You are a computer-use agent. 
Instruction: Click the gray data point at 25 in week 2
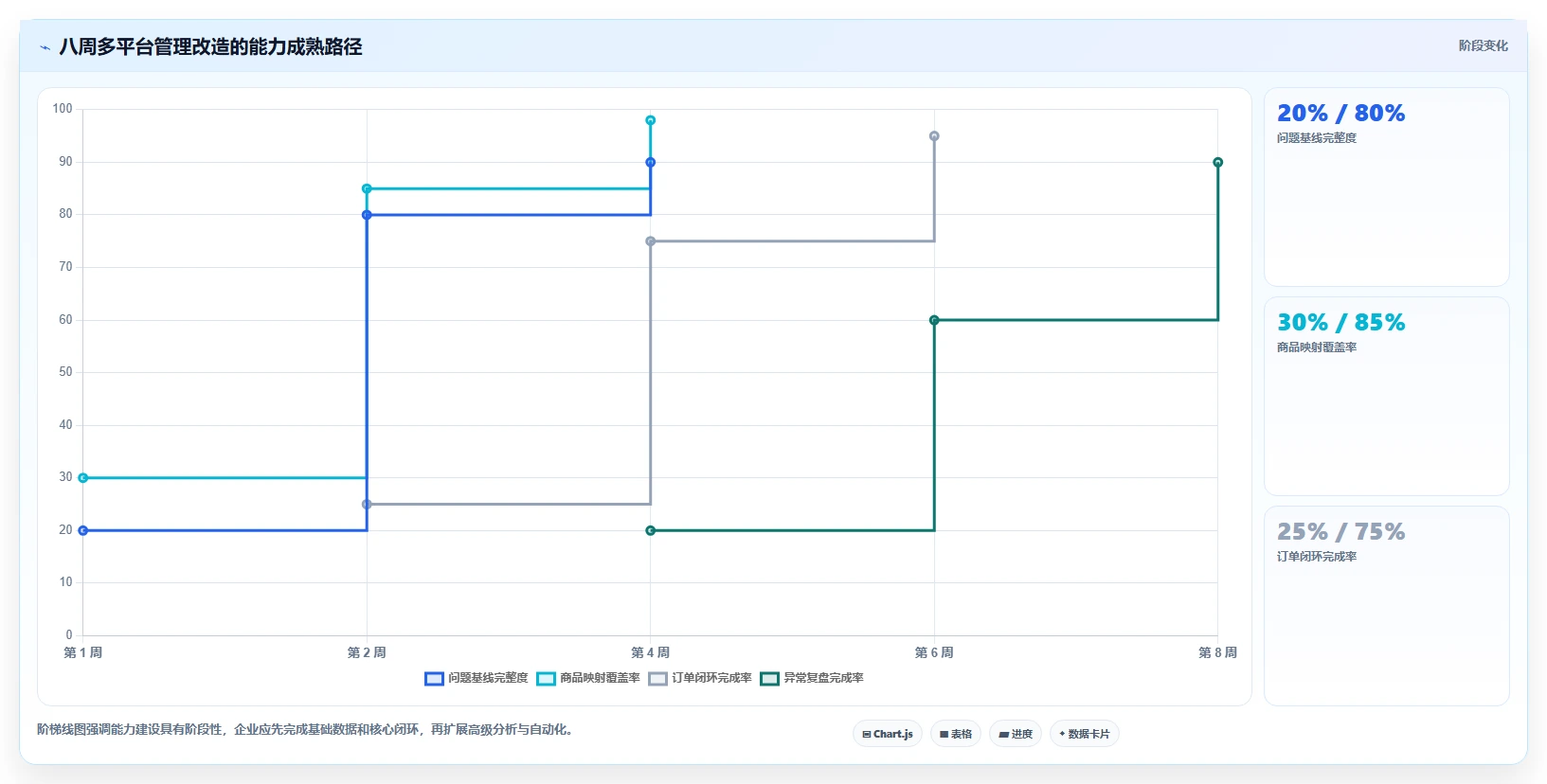coord(367,504)
